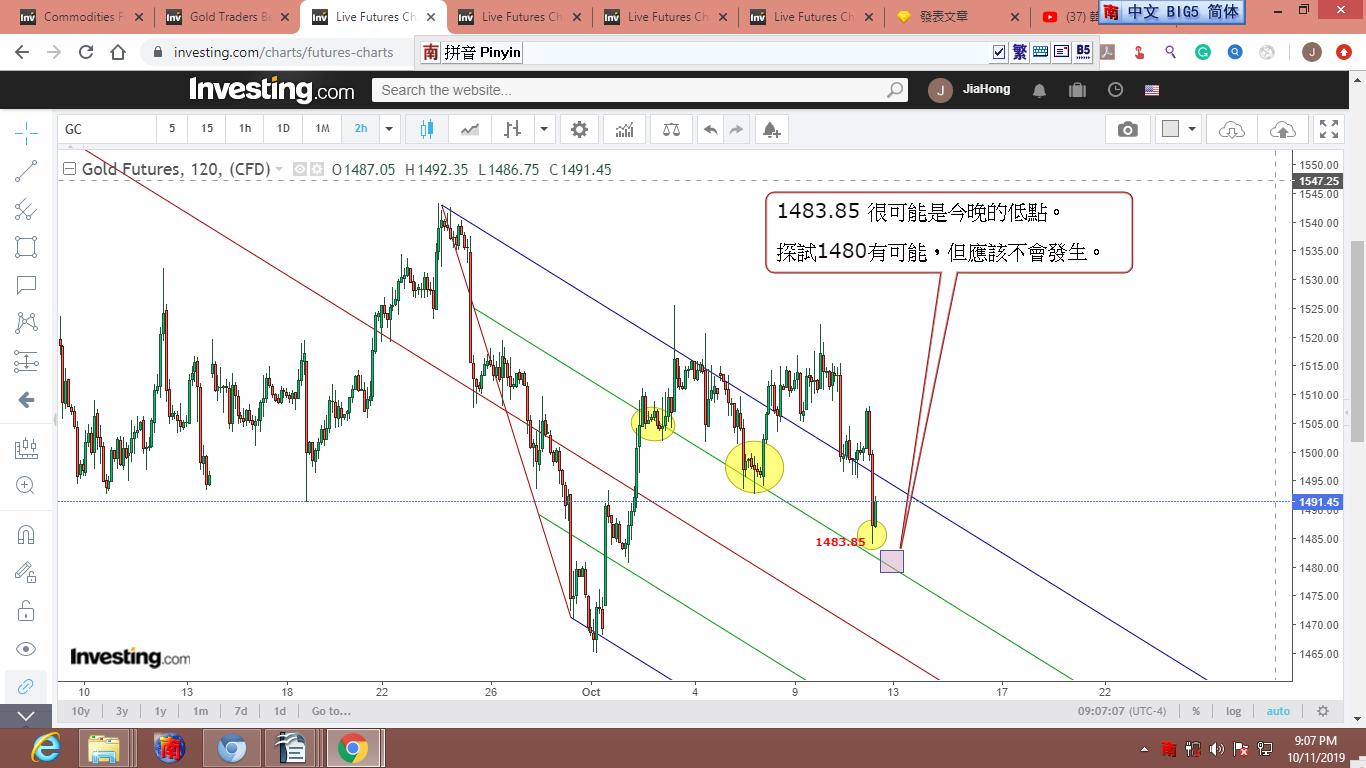Collapse the Gold Futures legend
This screenshot has width=1366, height=768.
tap(69, 170)
